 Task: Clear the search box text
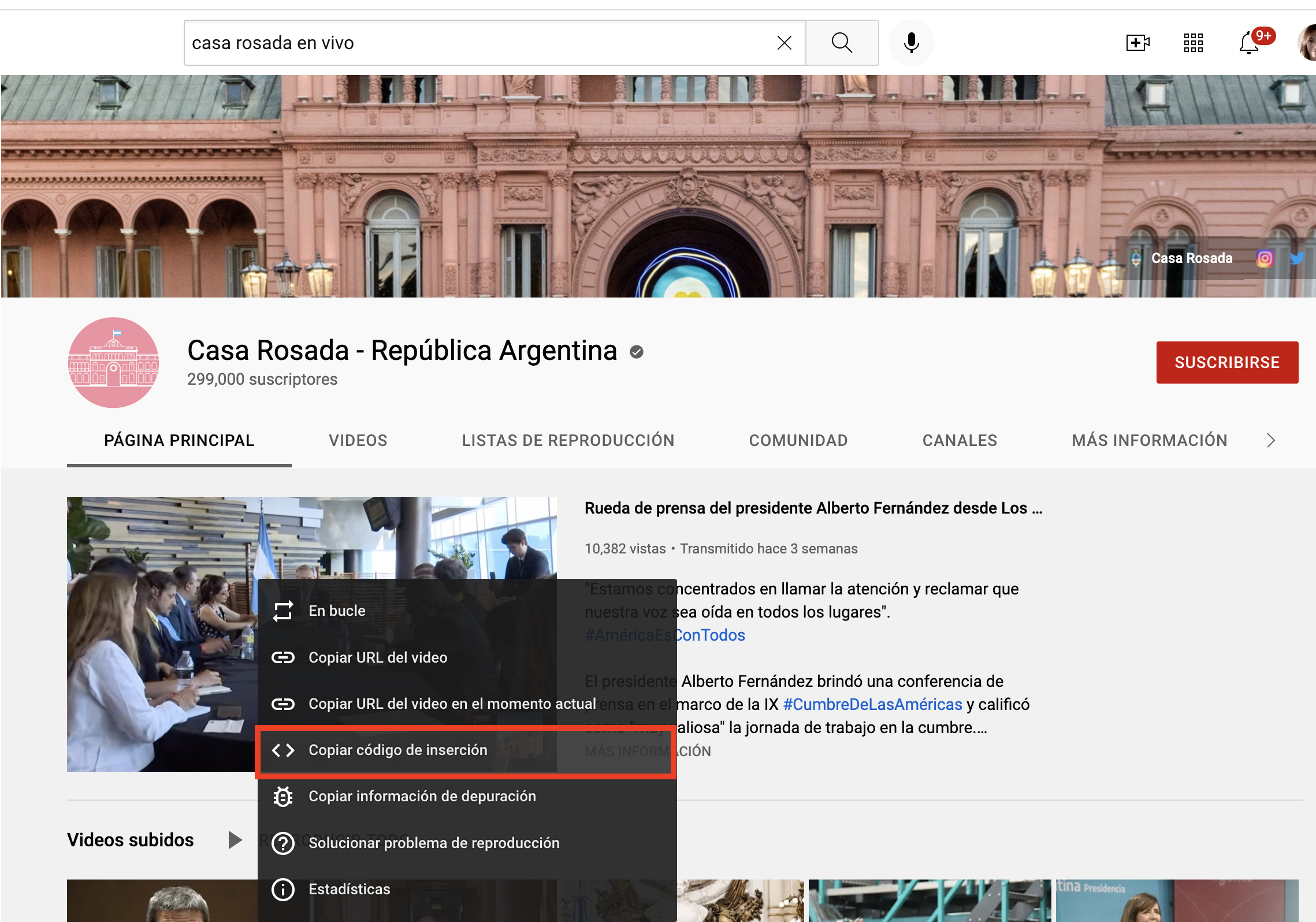(784, 43)
